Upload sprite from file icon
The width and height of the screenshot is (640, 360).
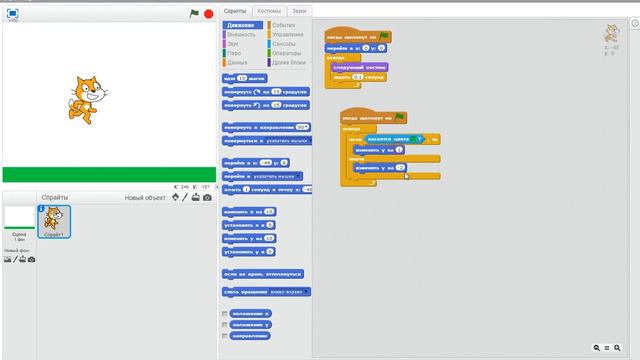point(196,197)
